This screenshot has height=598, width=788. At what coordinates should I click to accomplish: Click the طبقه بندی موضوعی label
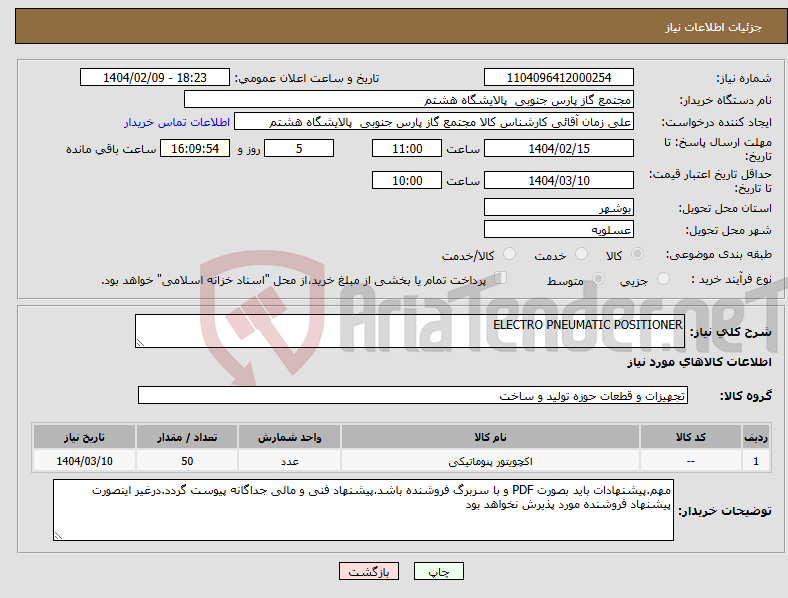pyautogui.click(x=719, y=254)
